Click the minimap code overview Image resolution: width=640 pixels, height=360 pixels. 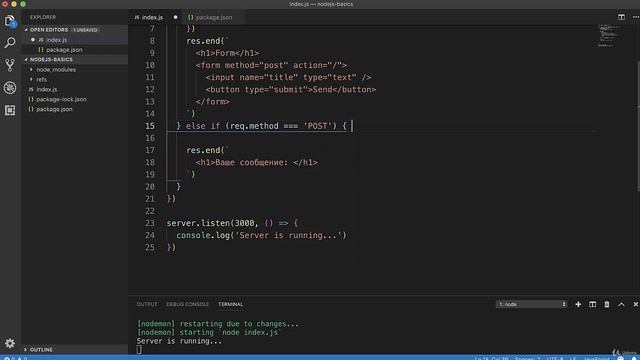(x=608, y=36)
